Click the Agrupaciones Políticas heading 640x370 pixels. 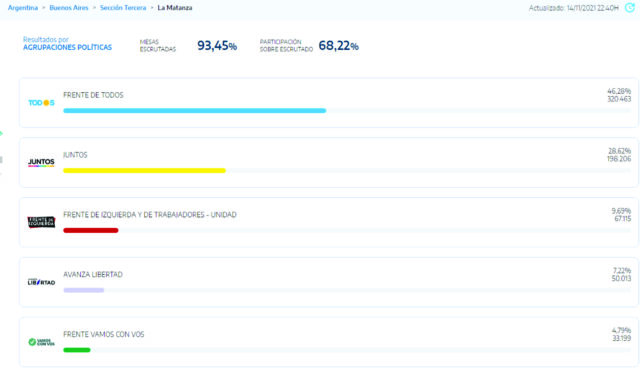67,47
